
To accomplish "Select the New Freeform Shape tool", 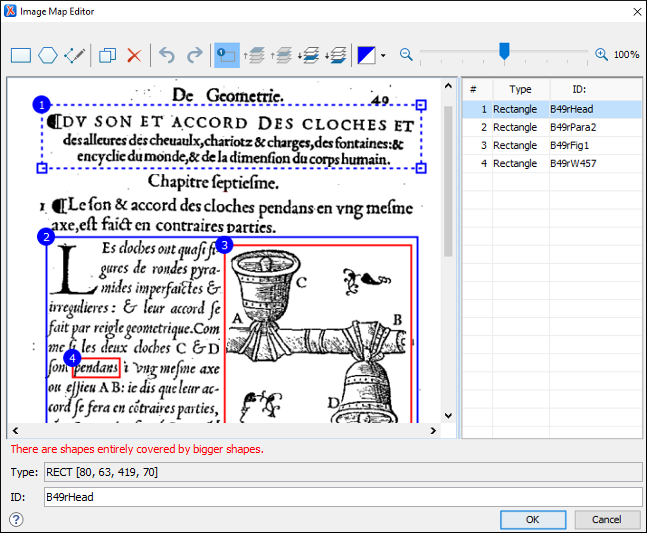I will [x=74, y=56].
